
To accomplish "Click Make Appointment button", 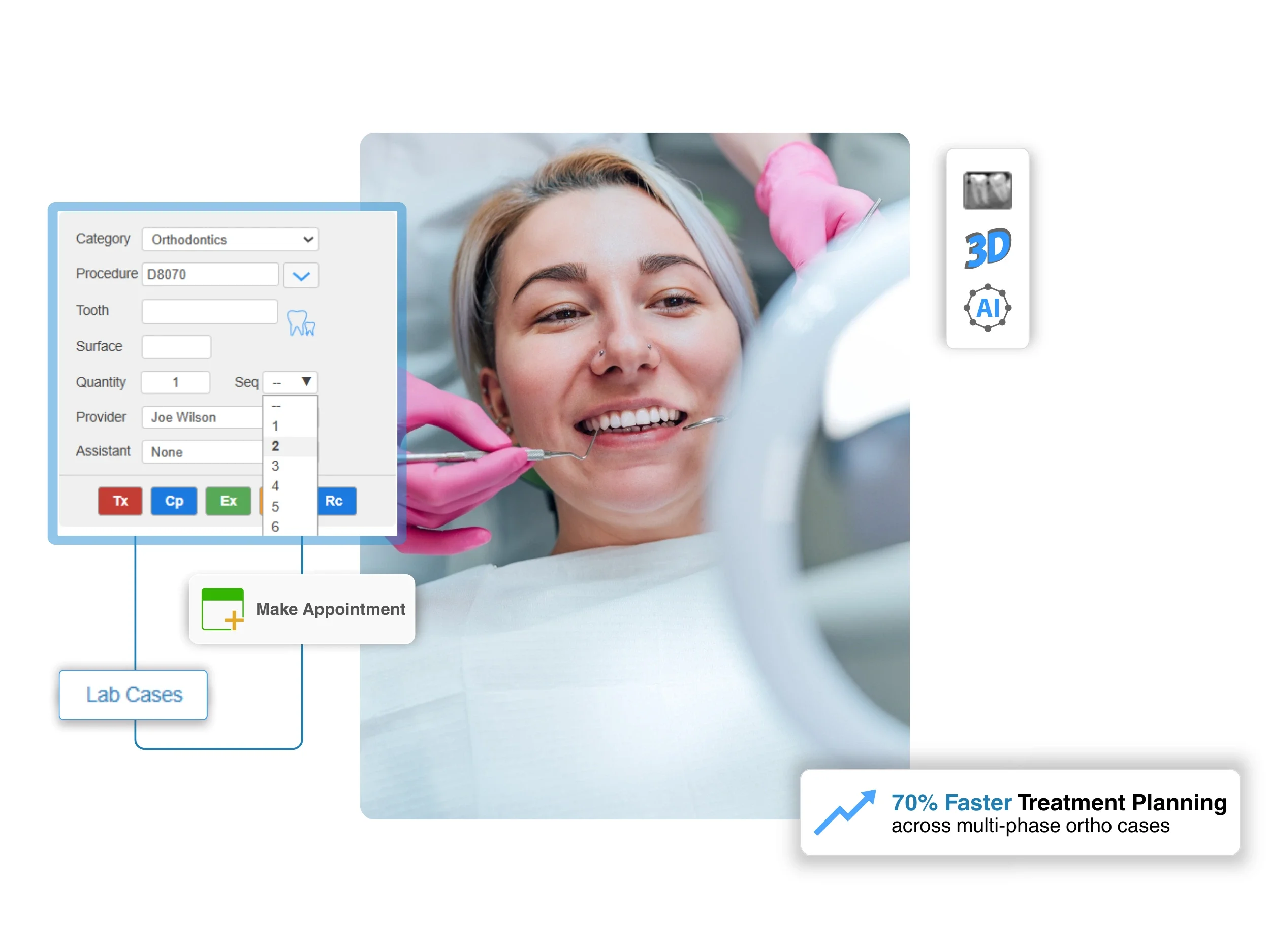I will coord(330,609).
